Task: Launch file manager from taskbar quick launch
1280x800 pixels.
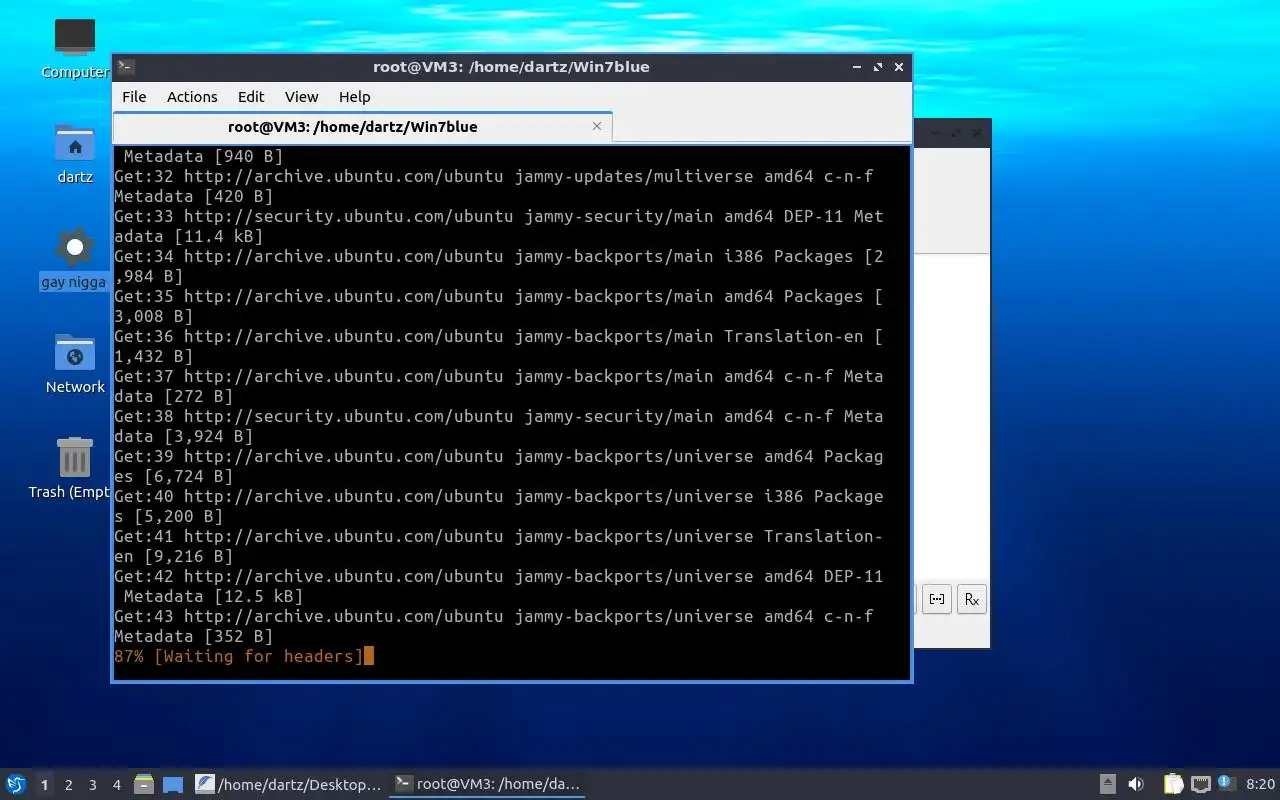Action: click(x=143, y=784)
